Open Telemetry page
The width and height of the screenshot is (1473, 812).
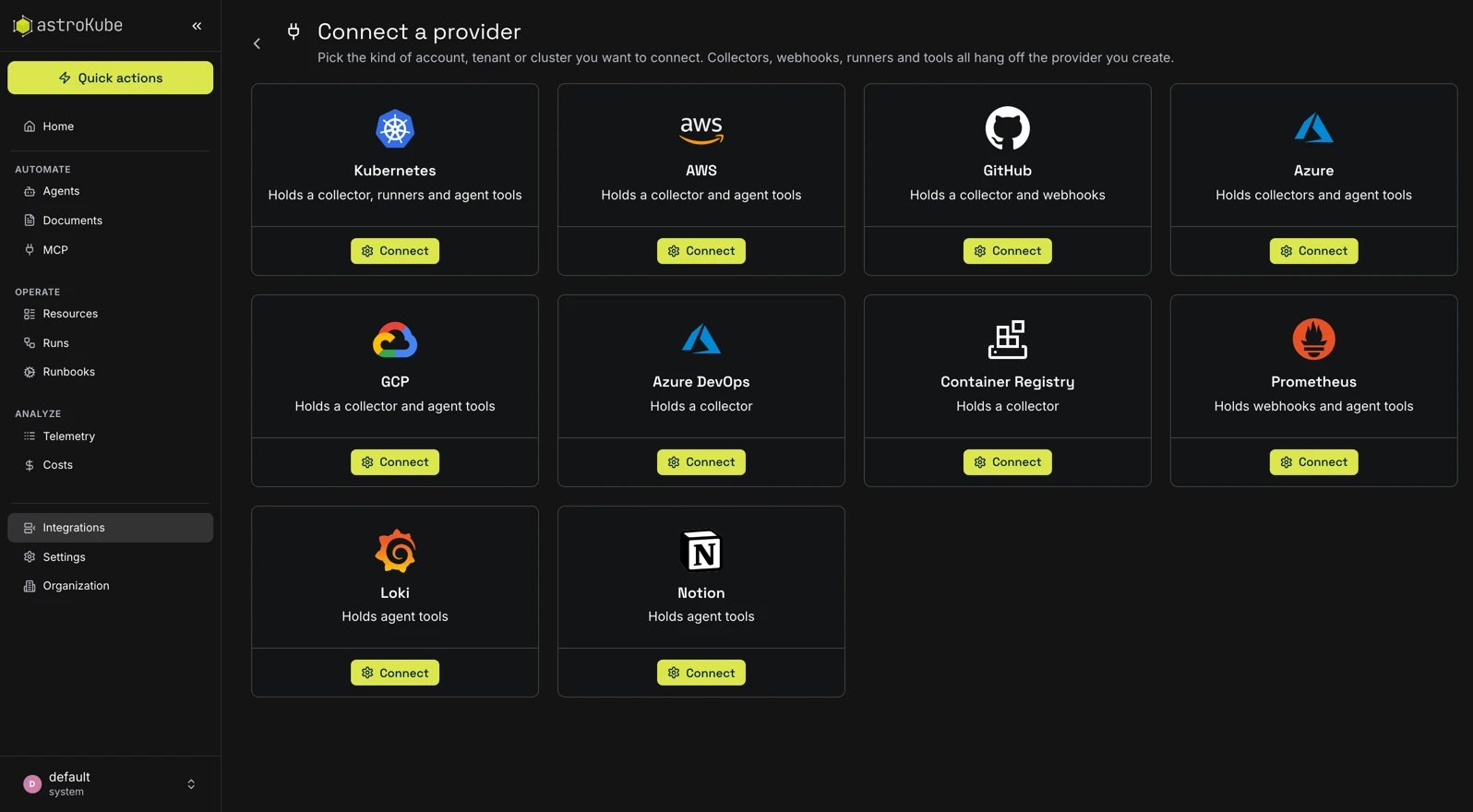tap(110, 436)
